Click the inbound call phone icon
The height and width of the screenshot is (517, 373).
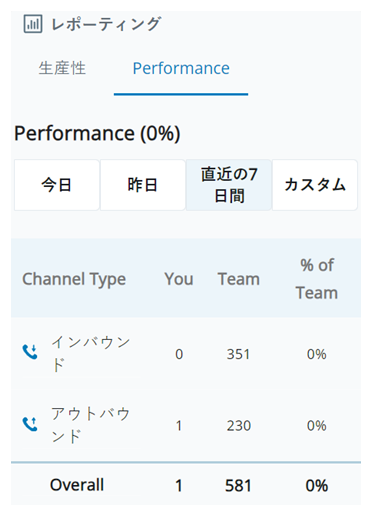click(30, 352)
